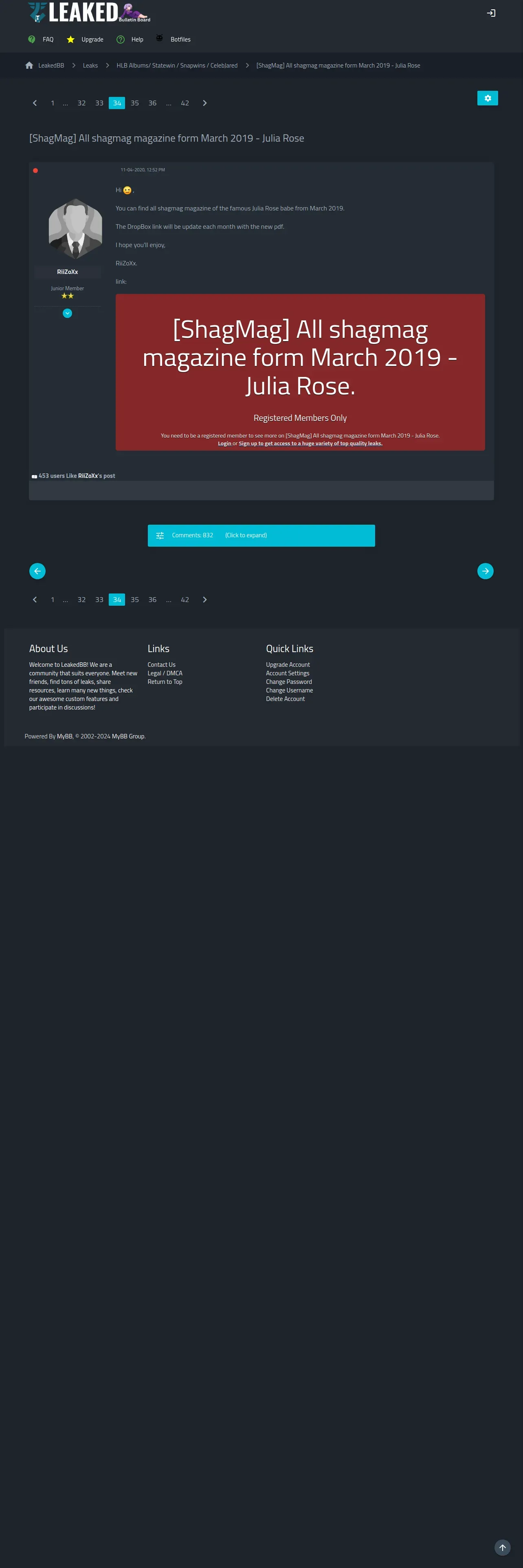Click the MyBB Group footer link
This screenshot has height=1568, width=523.
pyautogui.click(x=128, y=736)
